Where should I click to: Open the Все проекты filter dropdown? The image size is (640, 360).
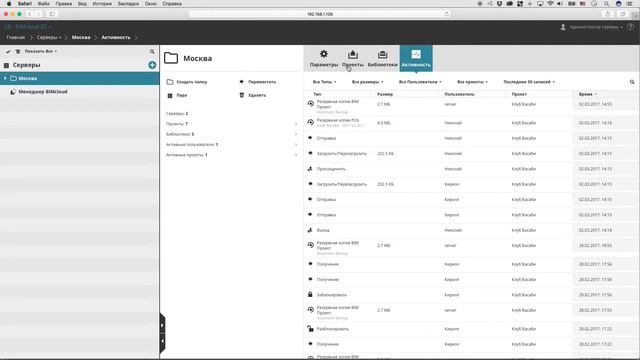472,82
